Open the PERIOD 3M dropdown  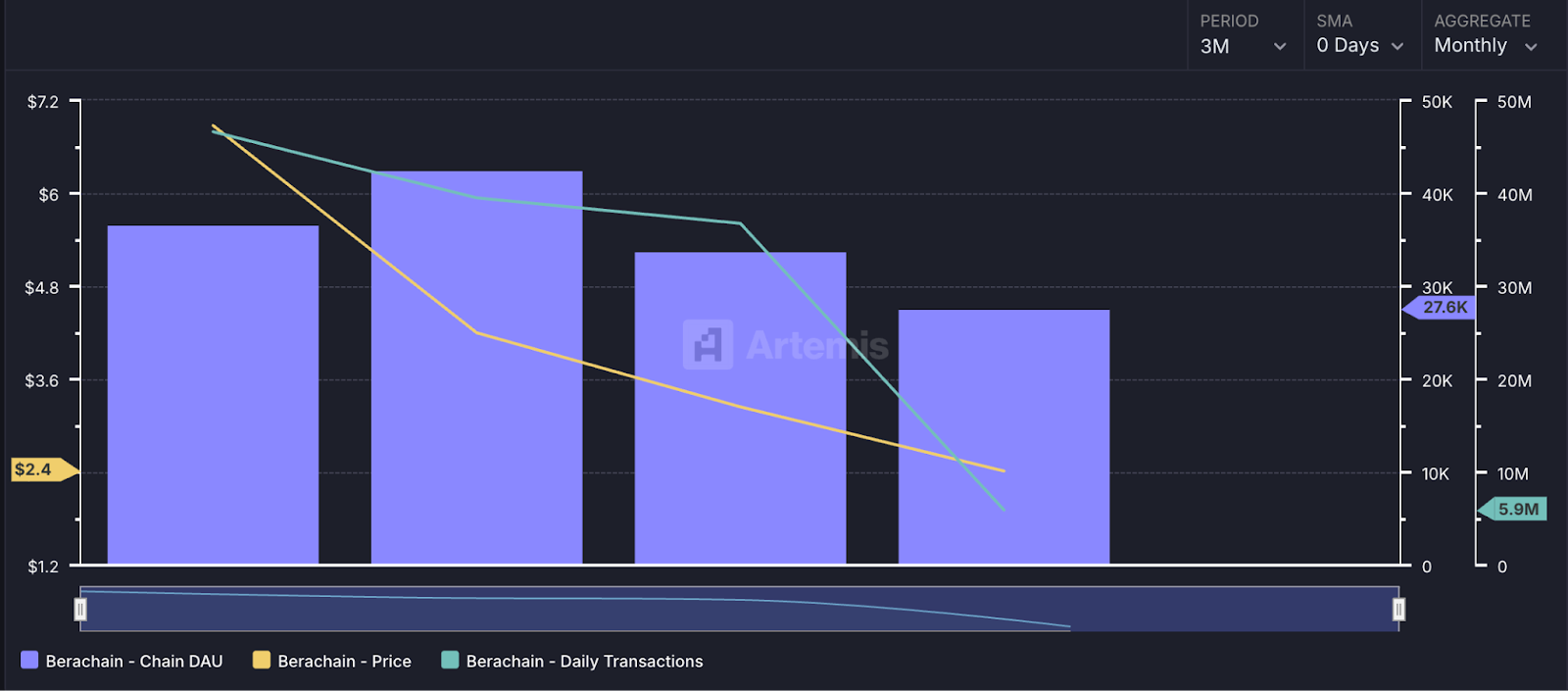pos(1245,35)
